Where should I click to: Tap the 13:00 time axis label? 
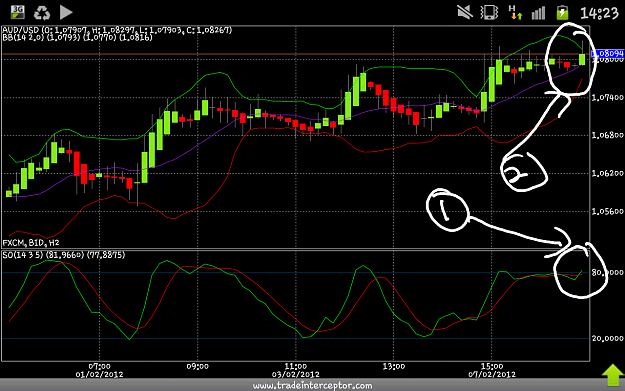[x=393, y=366]
